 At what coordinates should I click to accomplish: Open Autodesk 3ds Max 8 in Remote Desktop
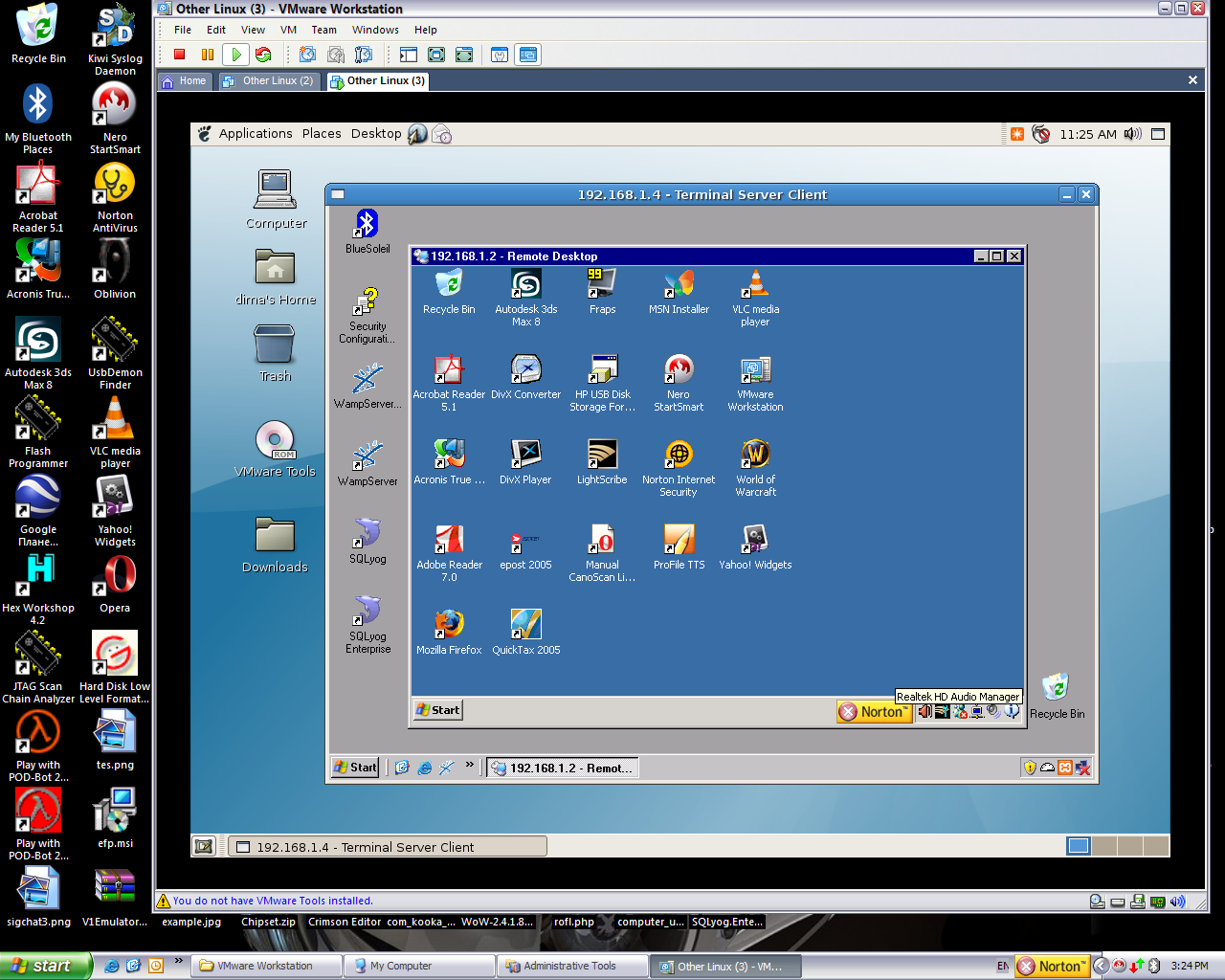click(x=525, y=297)
